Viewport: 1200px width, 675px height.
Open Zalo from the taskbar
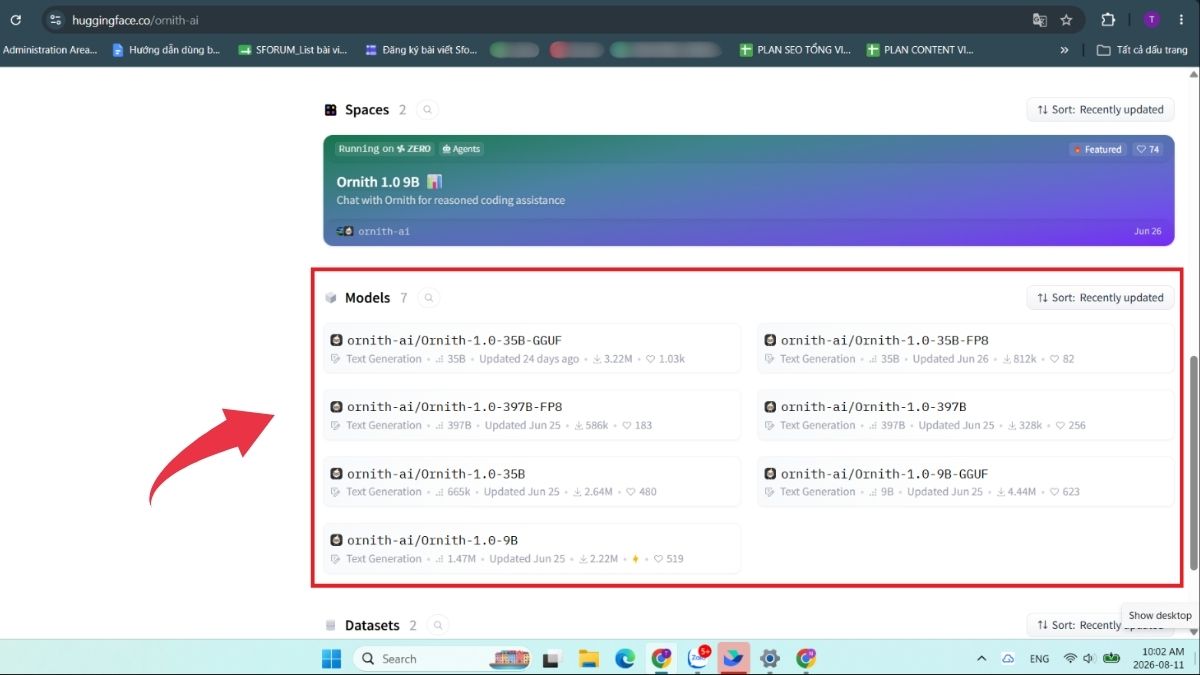[698, 658]
